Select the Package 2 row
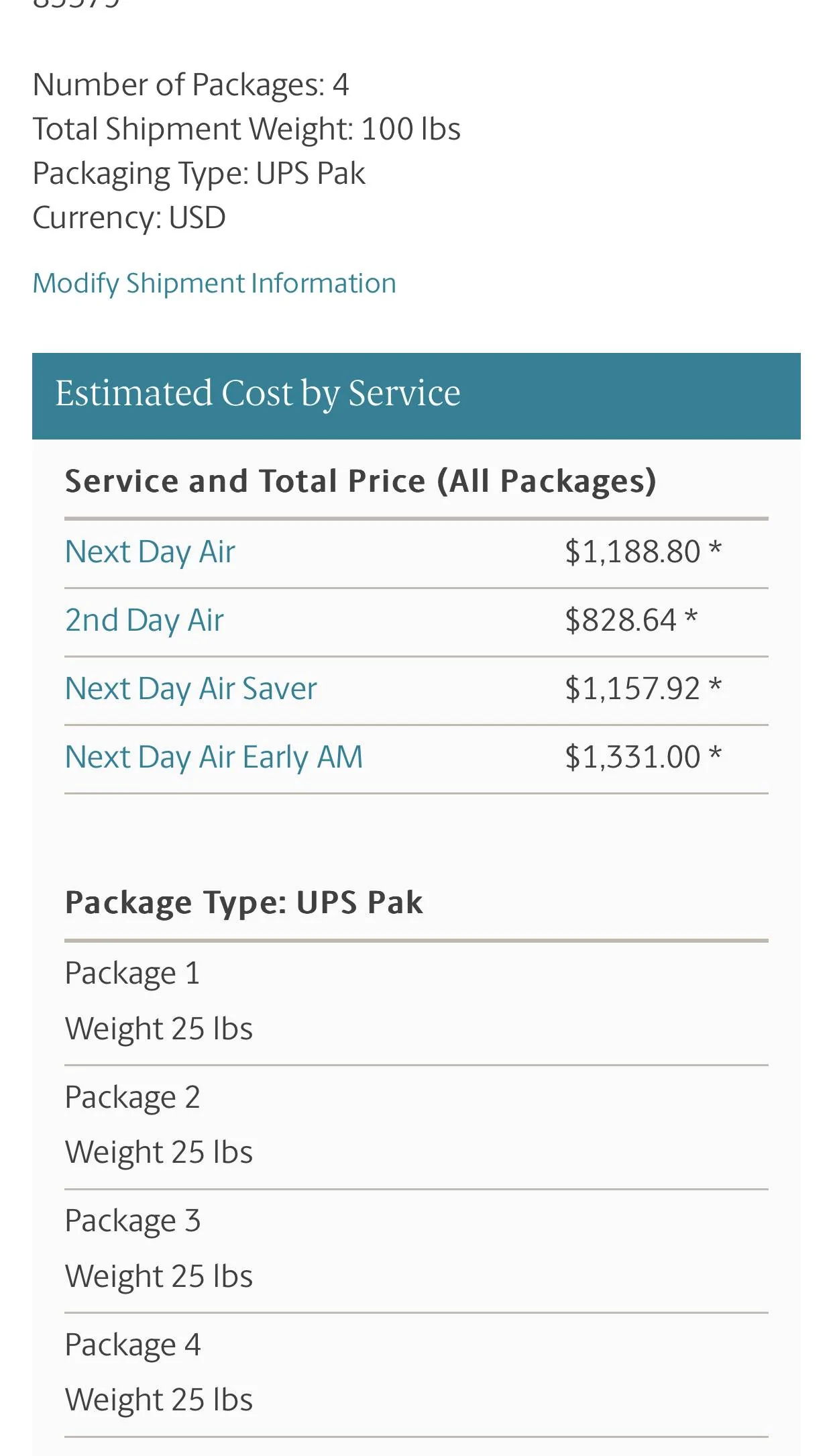The image size is (833, 1456). coord(416,1127)
